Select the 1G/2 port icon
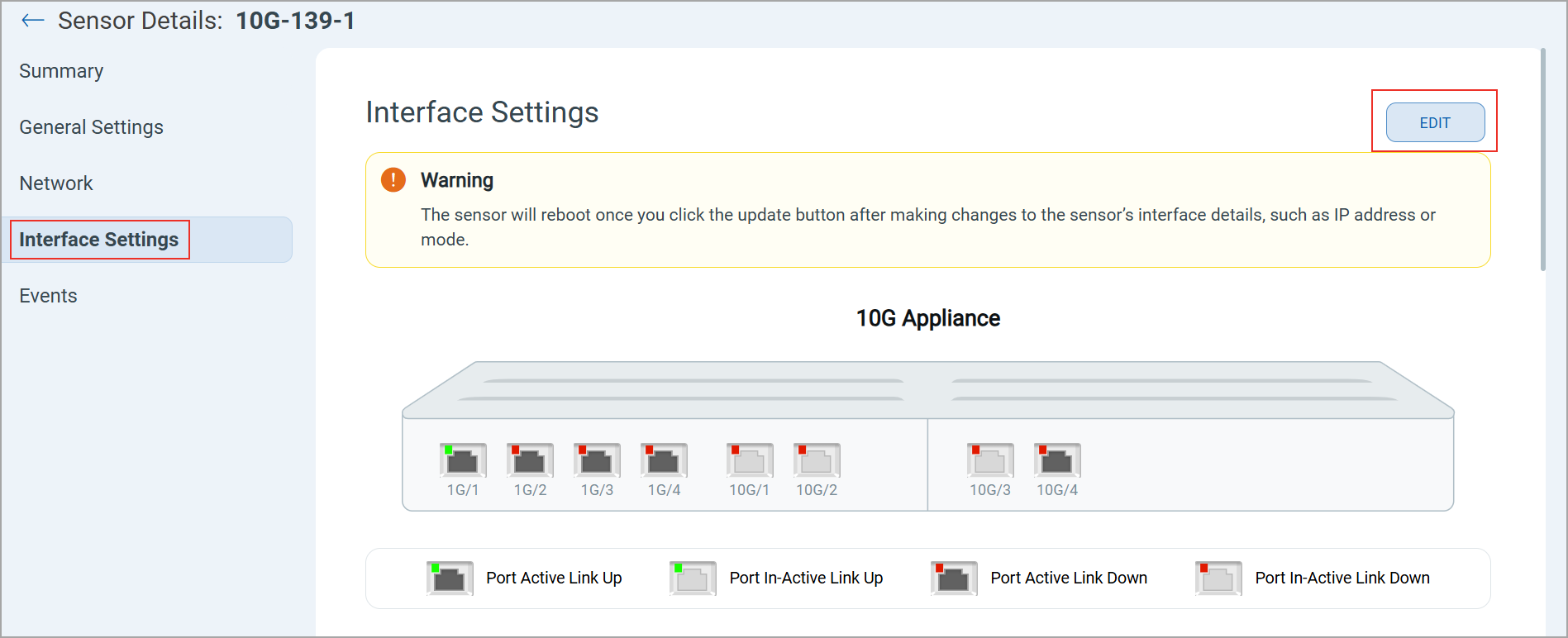The height and width of the screenshot is (638, 1568). click(530, 460)
